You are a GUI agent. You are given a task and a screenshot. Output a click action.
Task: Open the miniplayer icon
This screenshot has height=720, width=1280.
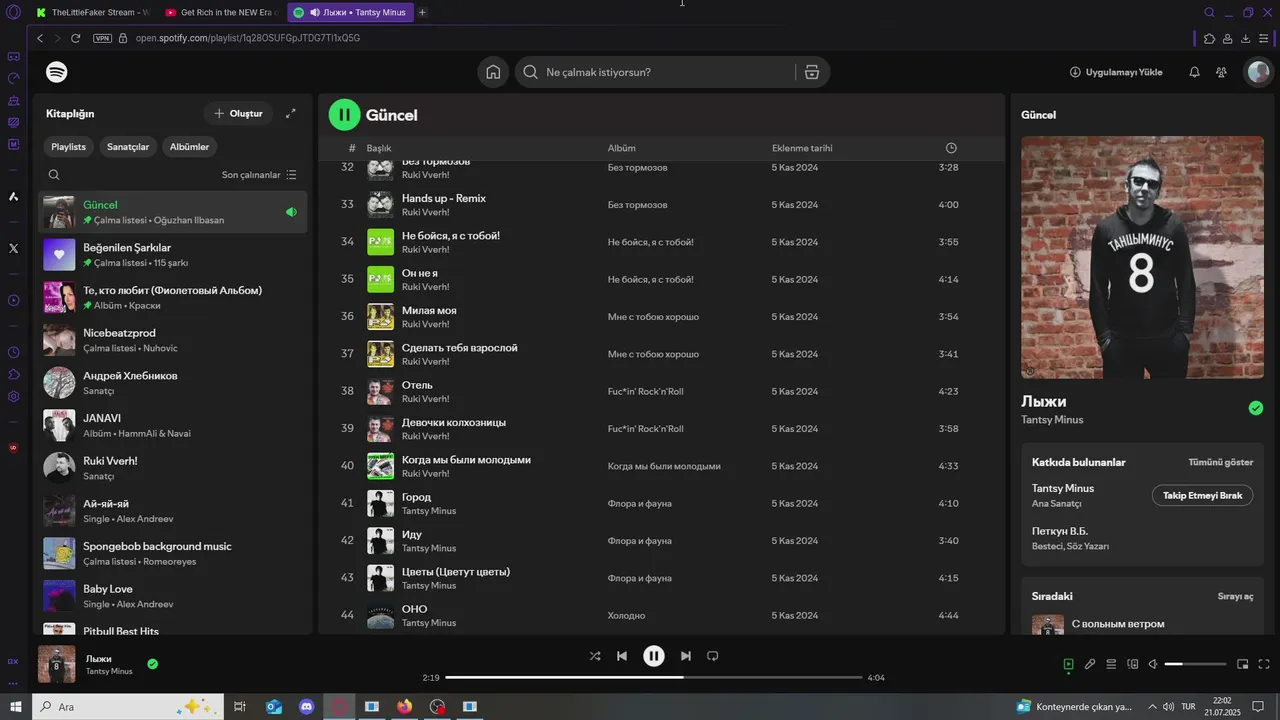point(1243,664)
